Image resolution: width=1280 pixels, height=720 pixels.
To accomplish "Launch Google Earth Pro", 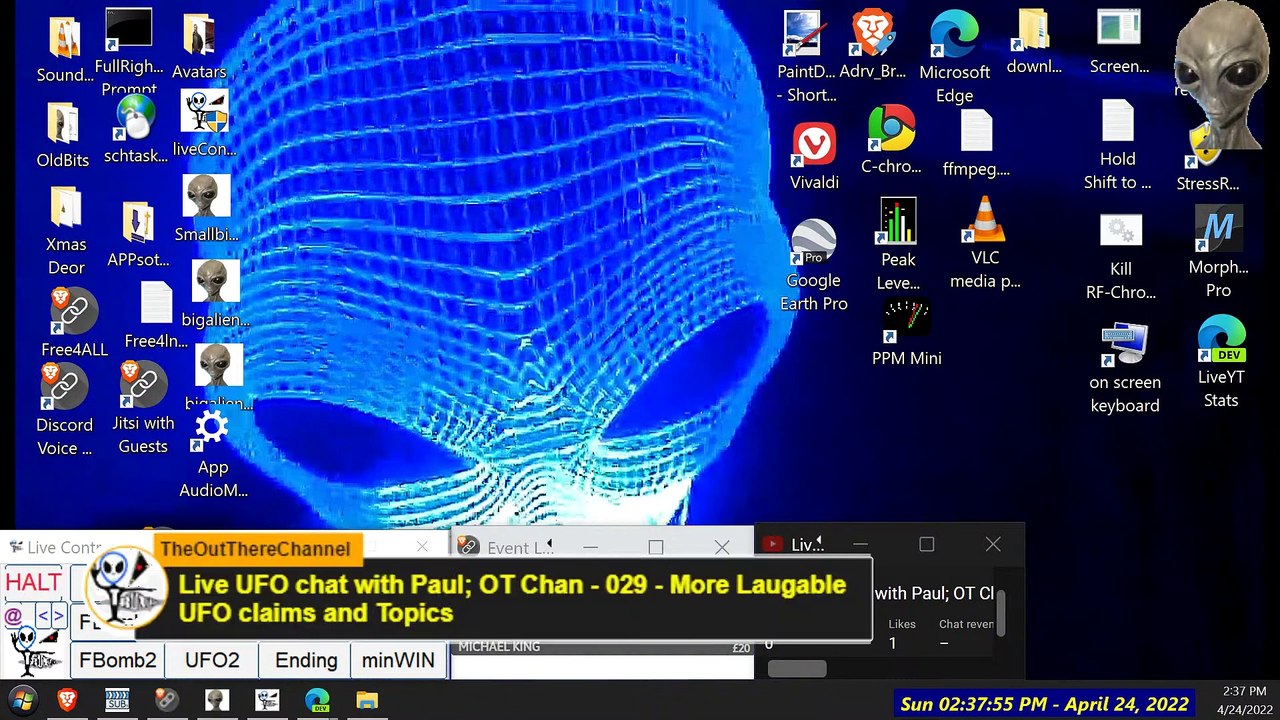I will tap(814, 266).
